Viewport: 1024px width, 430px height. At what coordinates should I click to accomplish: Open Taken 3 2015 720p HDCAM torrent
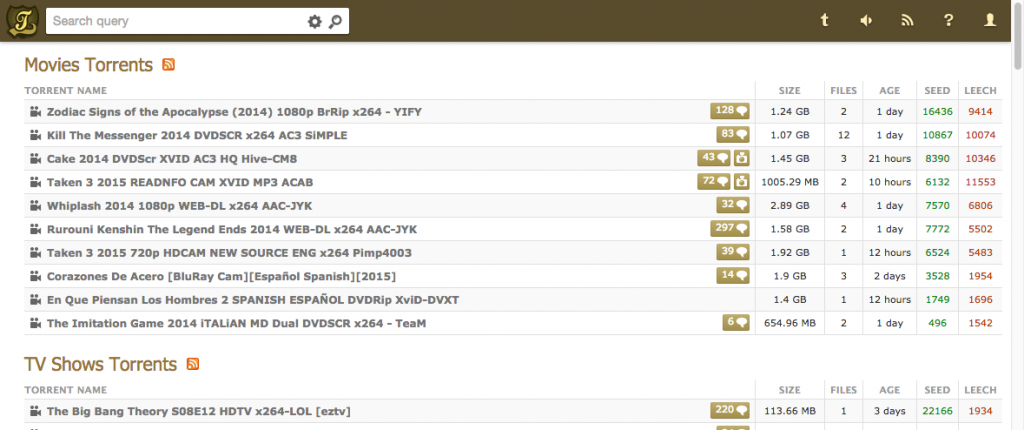point(229,253)
